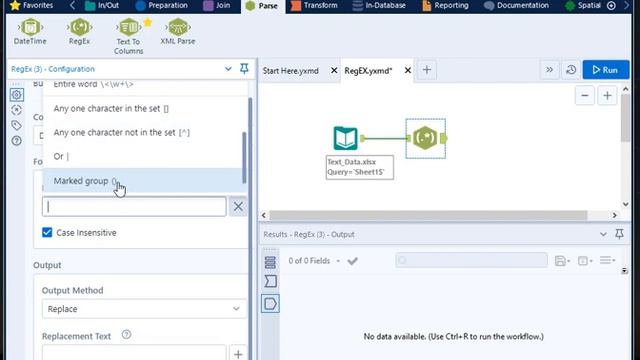Viewport: 640px width, 360px height.
Task: Show Results messages list view icon
Action: 270,262
